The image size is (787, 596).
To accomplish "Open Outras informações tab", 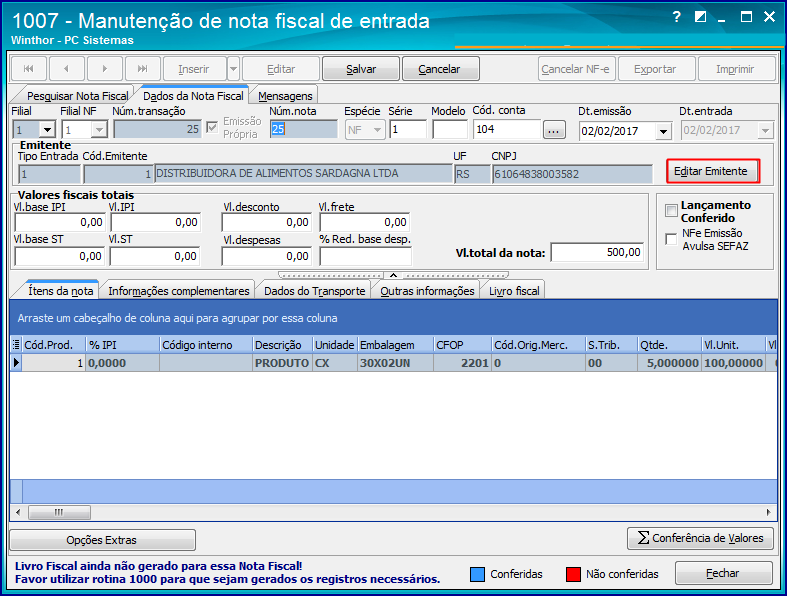I will 427,291.
